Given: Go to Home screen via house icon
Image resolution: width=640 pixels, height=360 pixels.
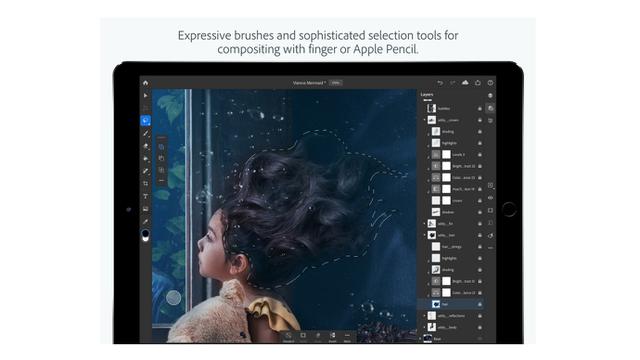Looking at the screenshot, I should [x=146, y=83].
